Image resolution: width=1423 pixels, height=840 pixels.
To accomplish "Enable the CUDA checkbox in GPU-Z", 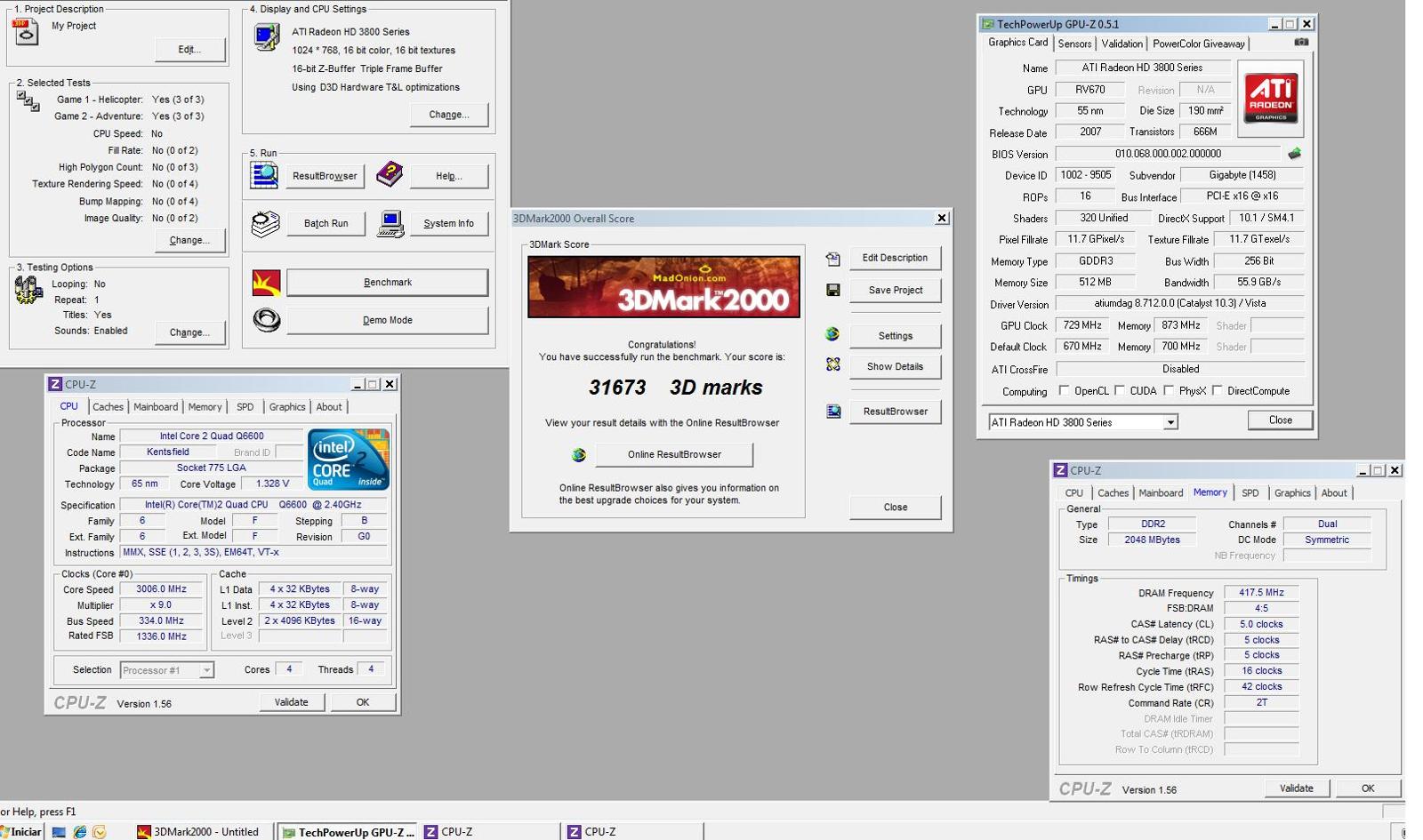I will [x=1120, y=390].
